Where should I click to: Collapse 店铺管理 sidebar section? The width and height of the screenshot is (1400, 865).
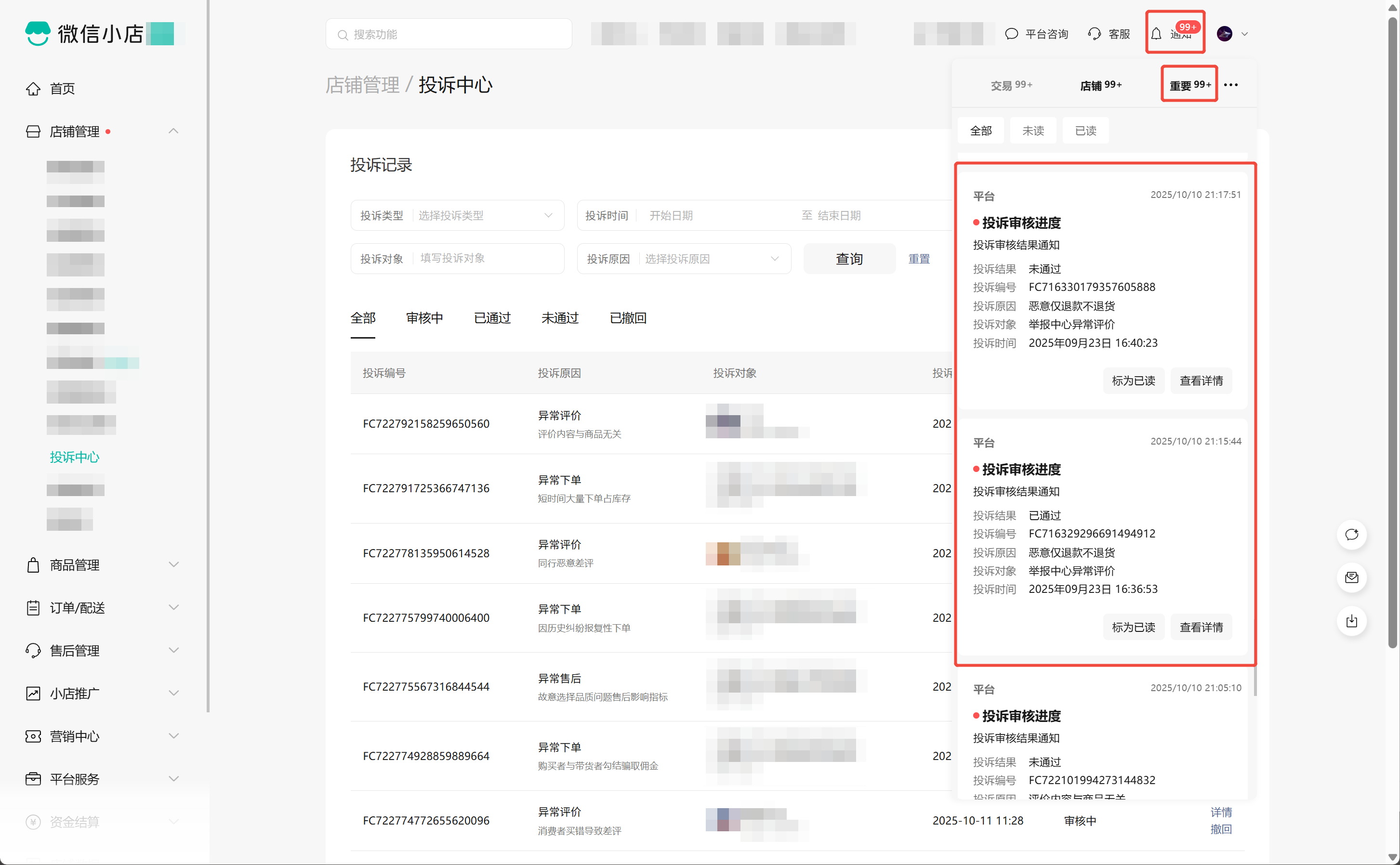173,131
